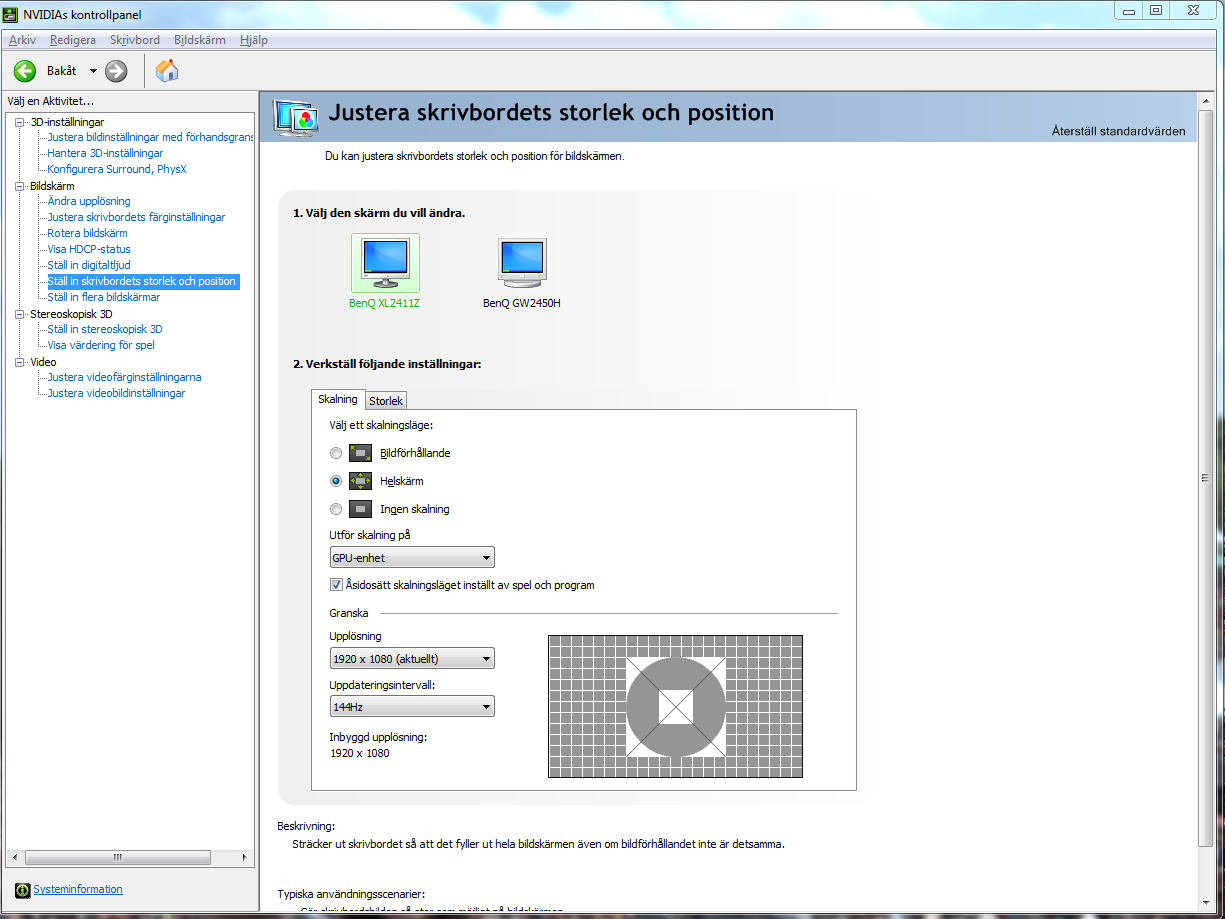
Task: Open the Hjälp menu
Action: tap(254, 40)
